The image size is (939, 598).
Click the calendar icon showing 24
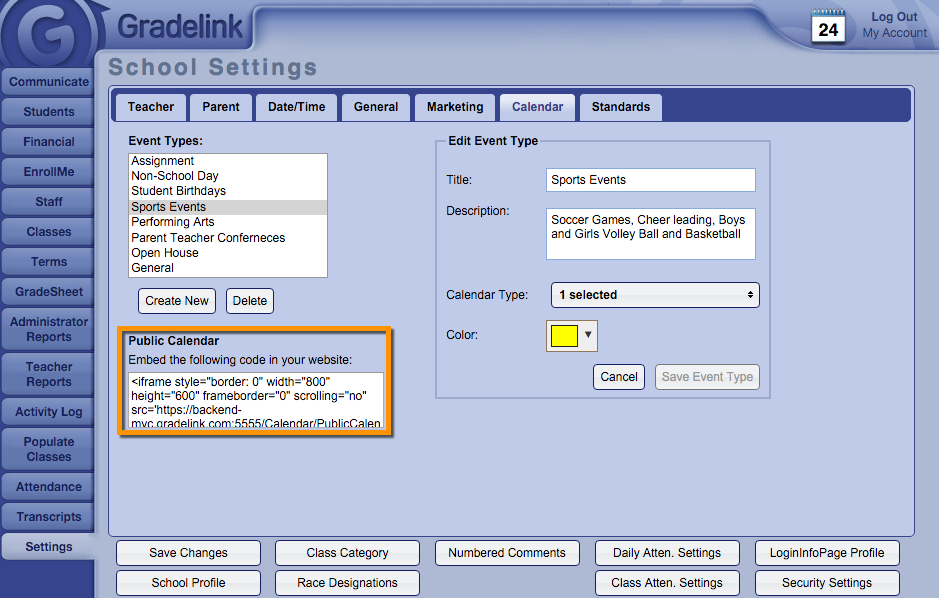pos(828,27)
